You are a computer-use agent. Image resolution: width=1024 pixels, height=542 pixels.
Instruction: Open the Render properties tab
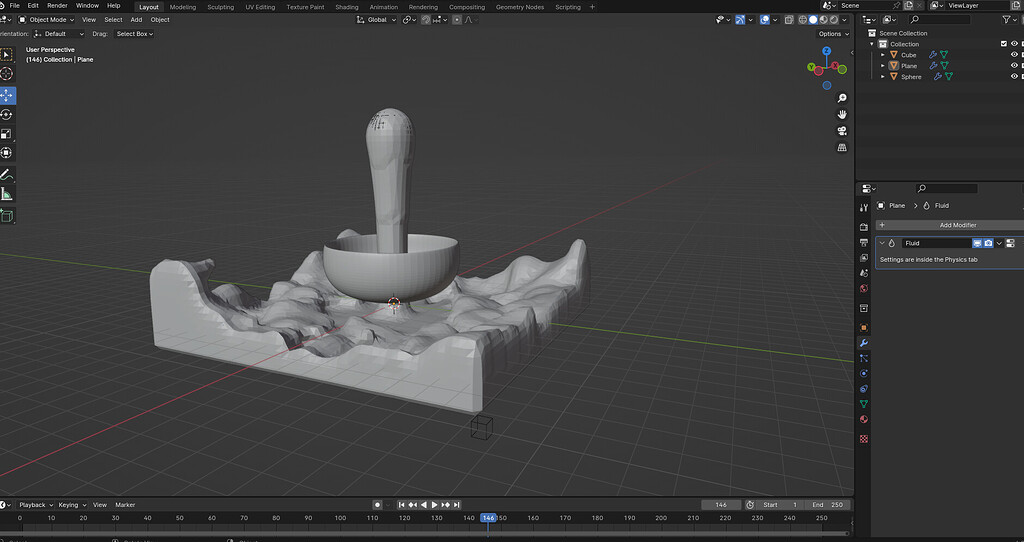point(864,227)
